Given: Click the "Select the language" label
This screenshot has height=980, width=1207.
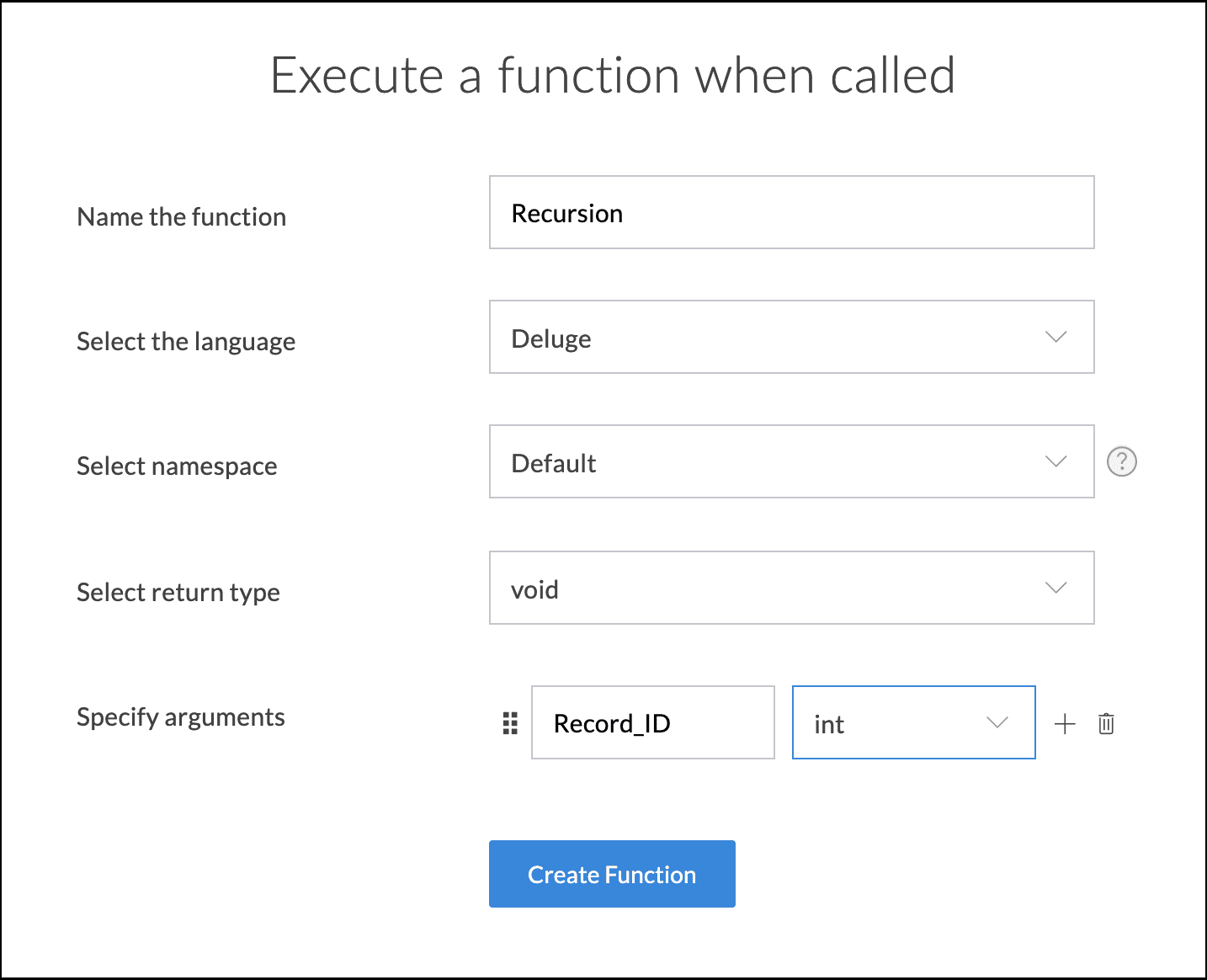Looking at the screenshot, I should coord(186,341).
